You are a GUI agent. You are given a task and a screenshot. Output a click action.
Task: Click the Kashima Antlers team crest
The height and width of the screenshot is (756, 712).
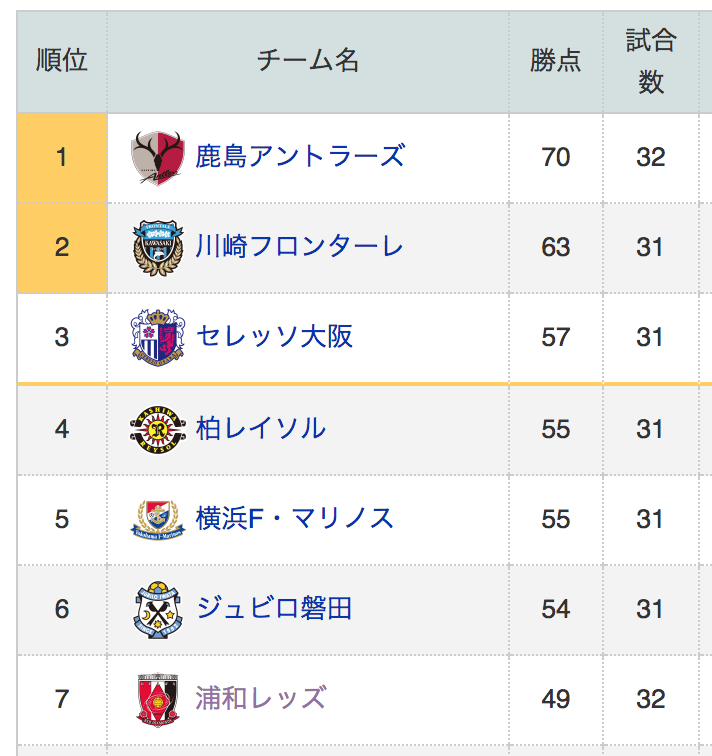coord(158,158)
